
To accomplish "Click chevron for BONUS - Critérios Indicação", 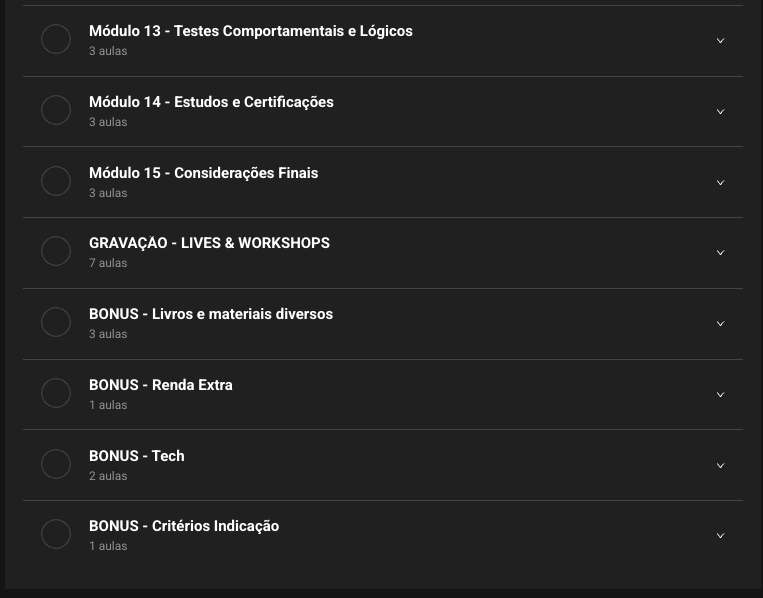I will tap(720, 536).
